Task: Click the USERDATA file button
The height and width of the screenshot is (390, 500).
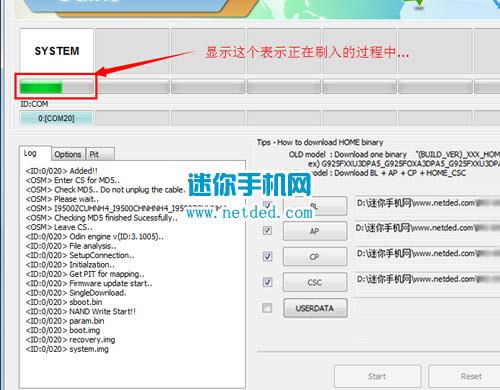Action: [x=315, y=308]
